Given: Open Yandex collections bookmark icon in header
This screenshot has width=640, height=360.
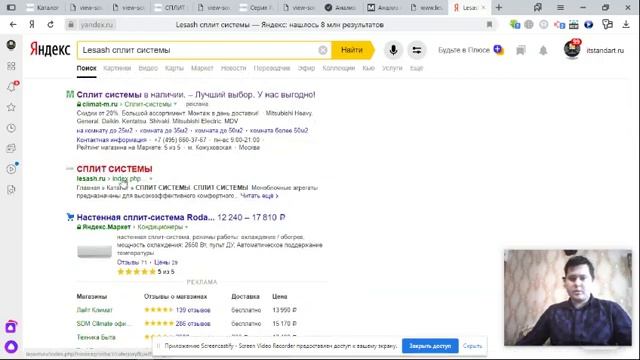Looking at the screenshot, I should click(520, 51).
